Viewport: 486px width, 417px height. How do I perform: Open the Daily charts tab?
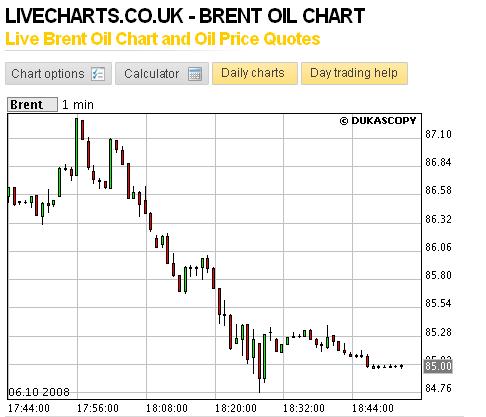click(255, 73)
